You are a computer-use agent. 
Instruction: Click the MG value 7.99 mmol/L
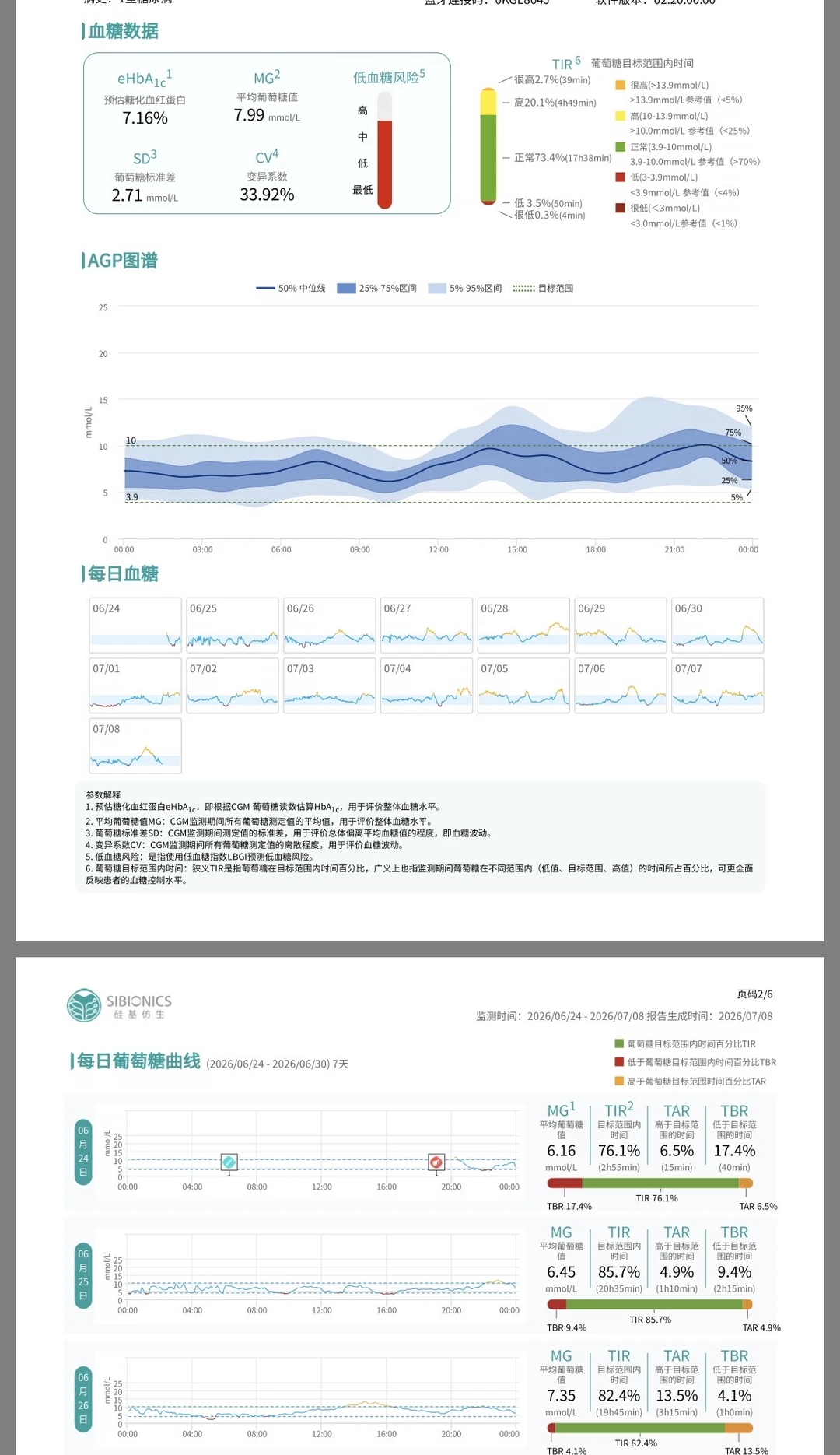267,115
